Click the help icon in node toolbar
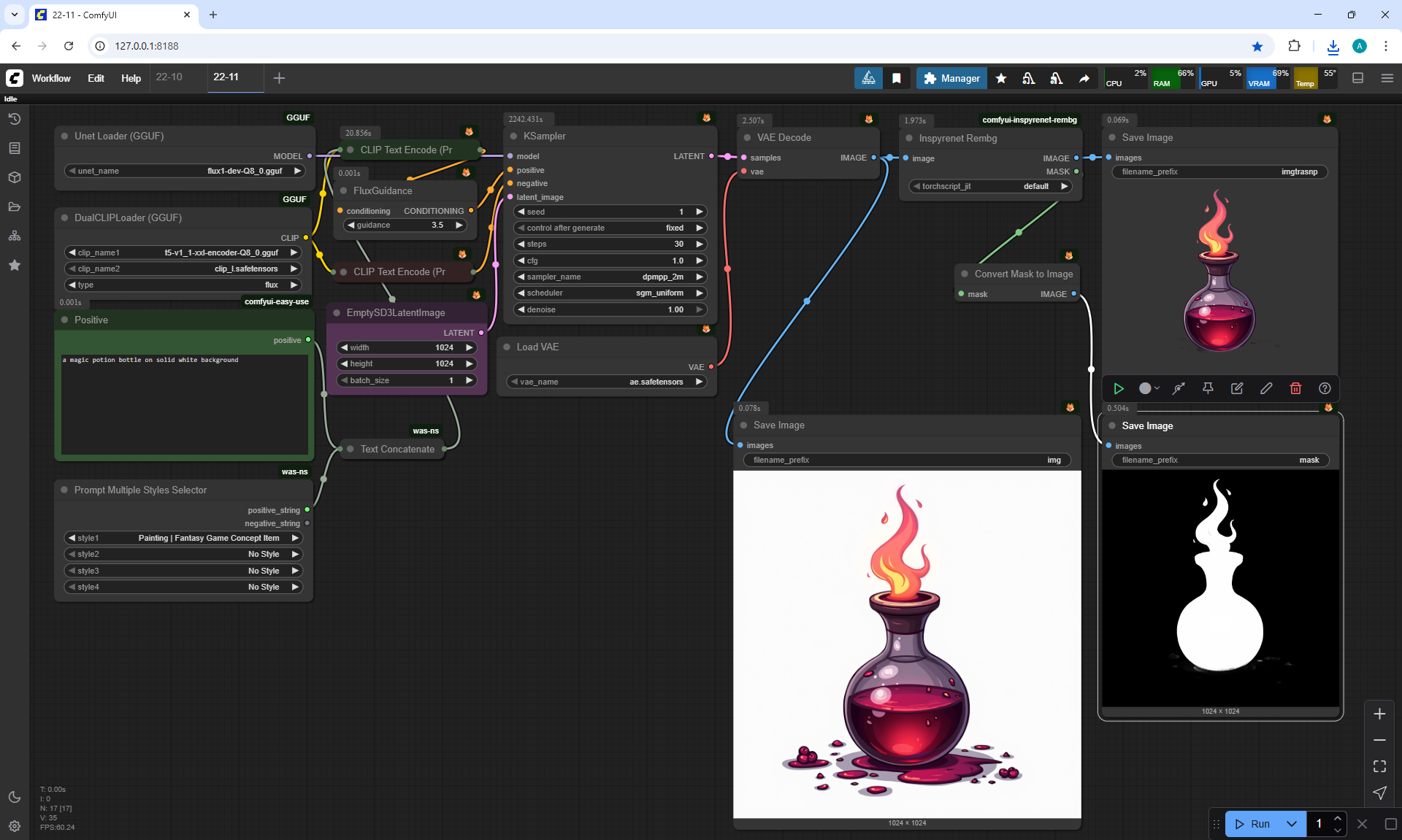Screen dimensions: 1402x840 [x=1325, y=388]
